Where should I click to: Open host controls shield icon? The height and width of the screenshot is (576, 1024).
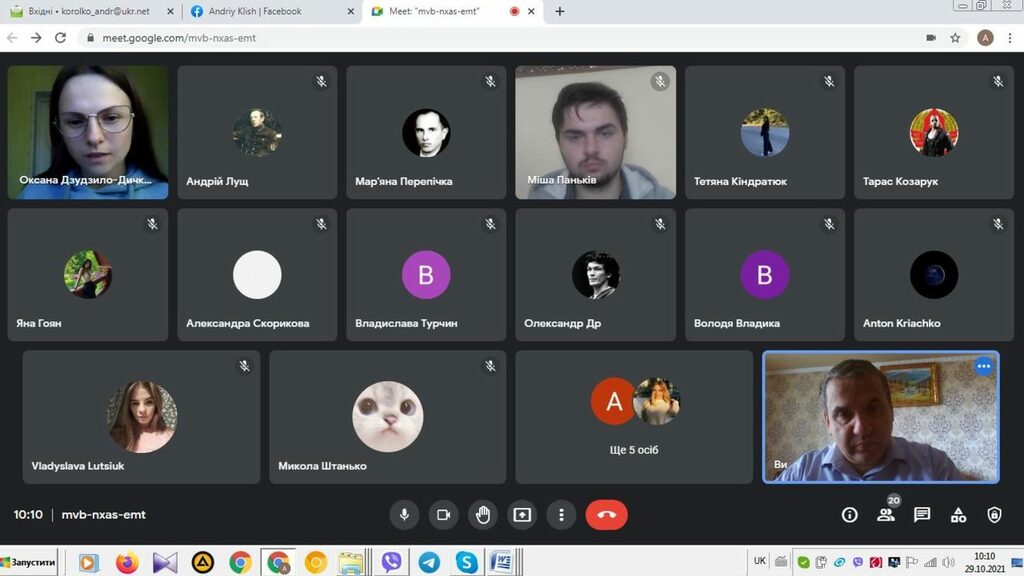tap(994, 515)
